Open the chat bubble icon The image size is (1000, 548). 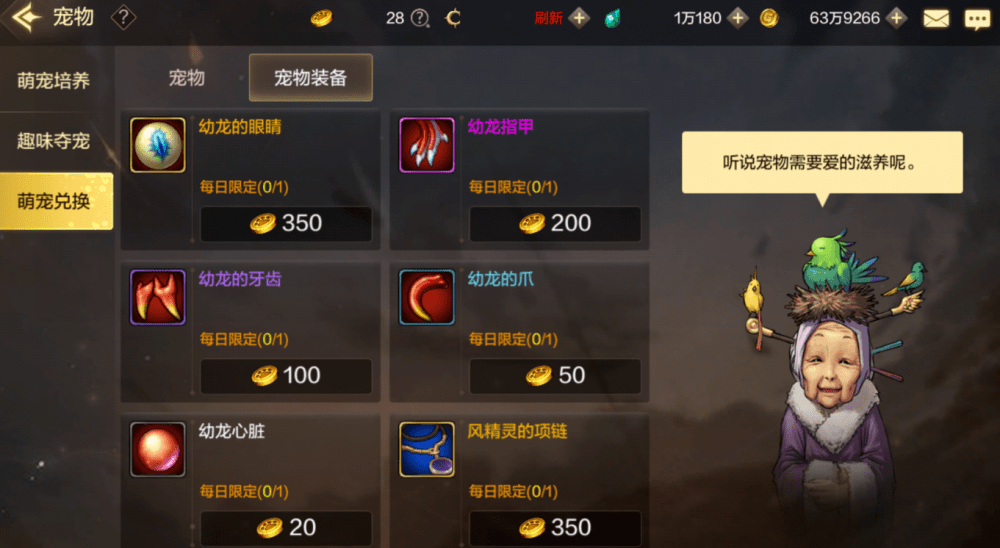point(977,19)
